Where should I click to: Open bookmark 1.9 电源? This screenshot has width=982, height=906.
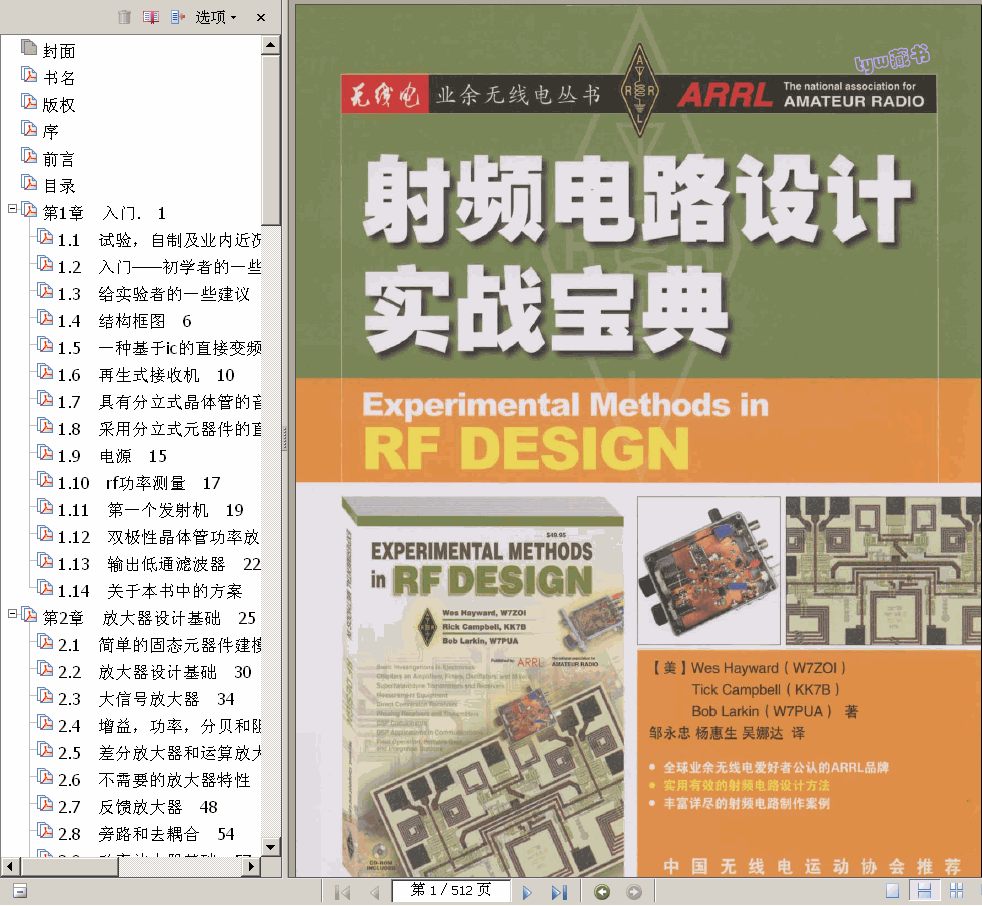(x=118, y=456)
